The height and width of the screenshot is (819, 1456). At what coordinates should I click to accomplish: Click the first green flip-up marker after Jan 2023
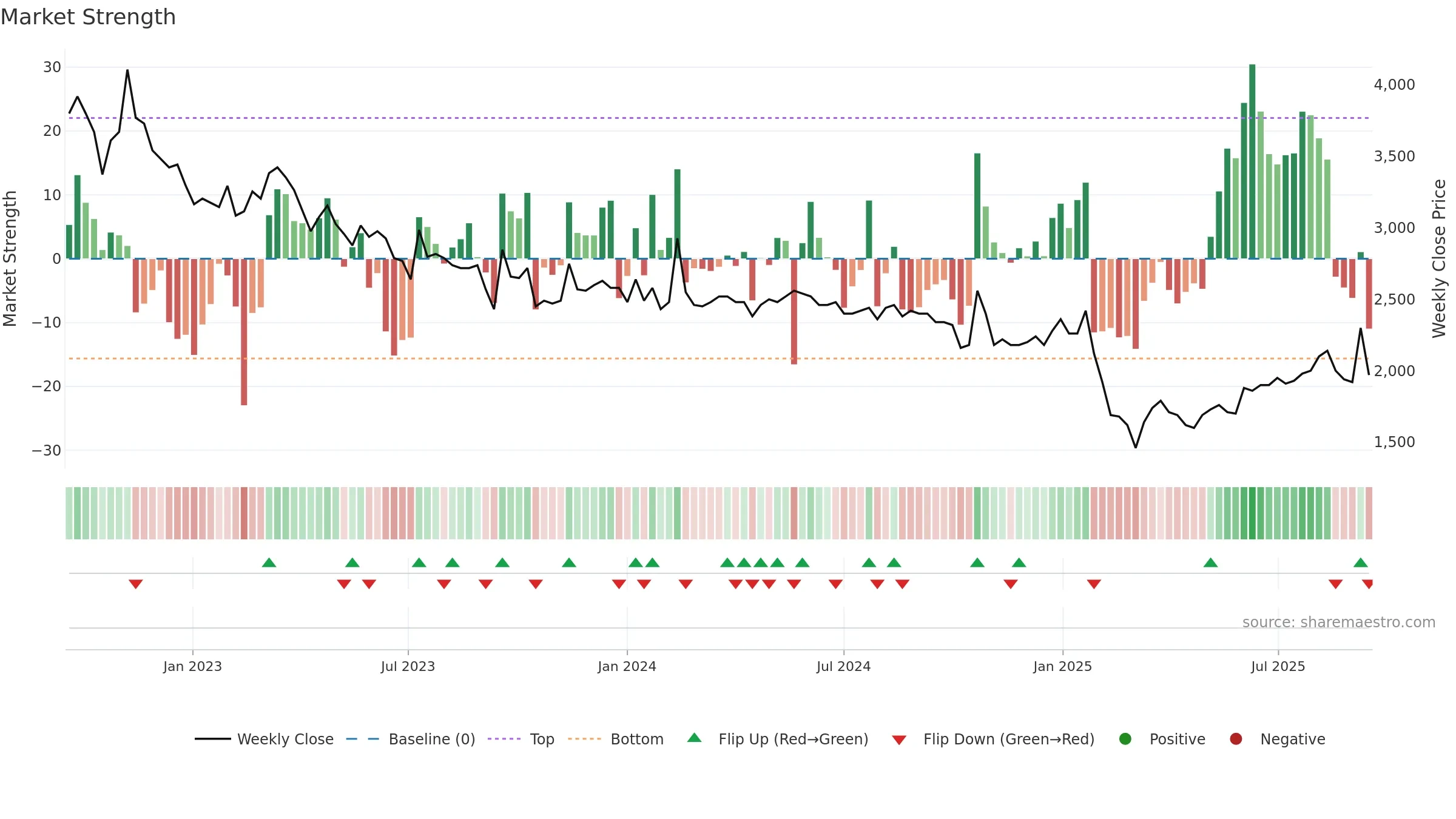[x=269, y=562]
